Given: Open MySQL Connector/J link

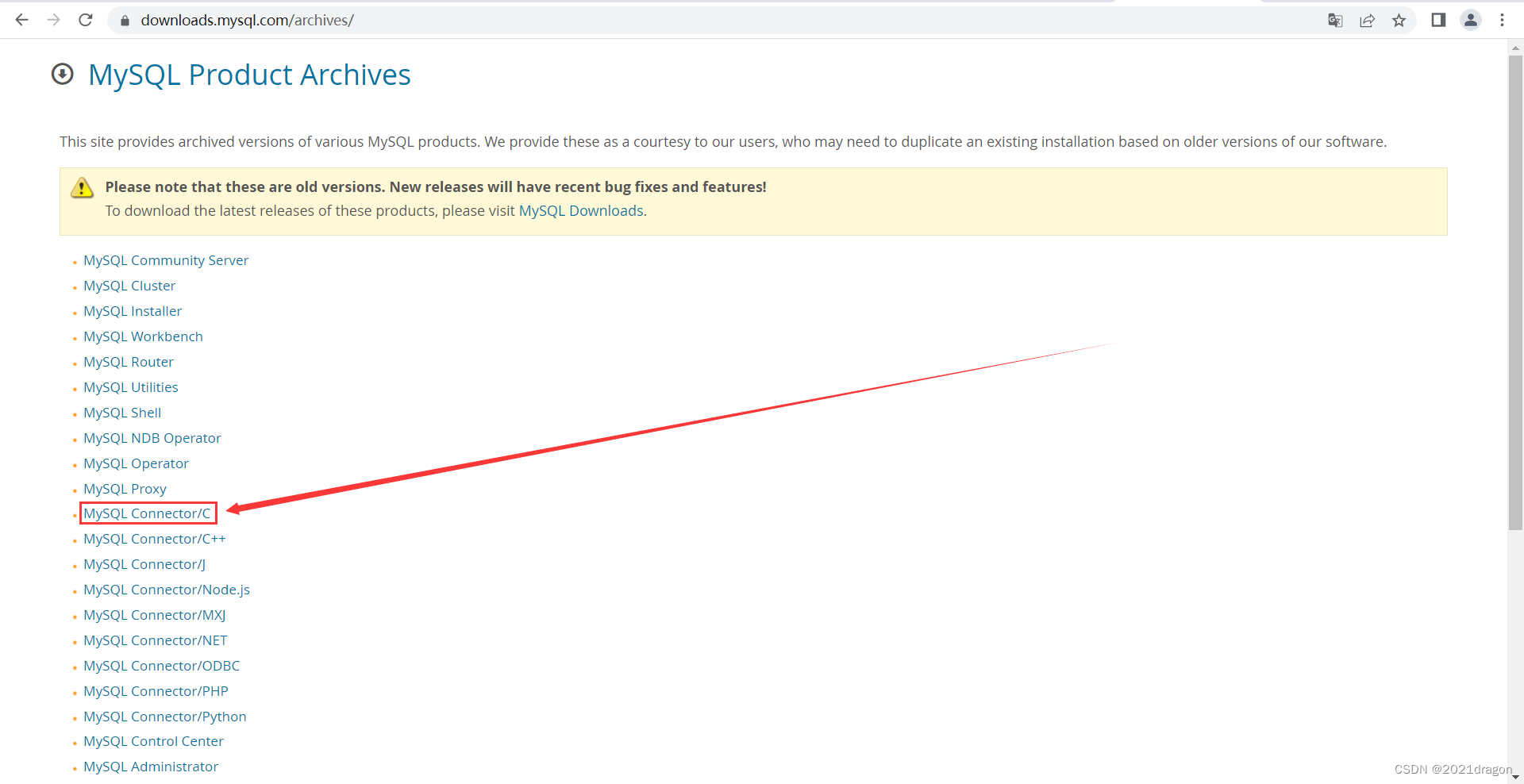Looking at the screenshot, I should (144, 564).
